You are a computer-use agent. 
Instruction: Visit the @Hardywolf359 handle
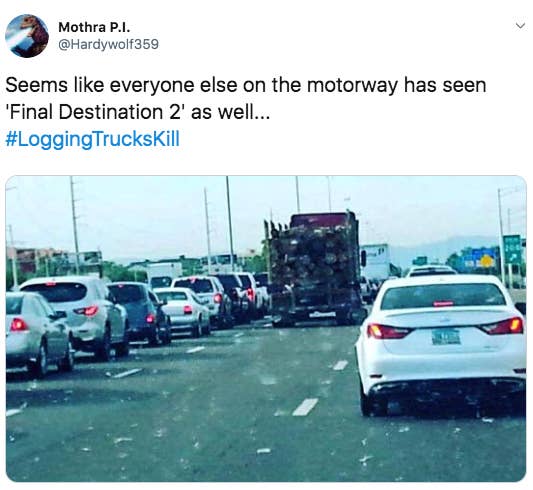(108, 44)
